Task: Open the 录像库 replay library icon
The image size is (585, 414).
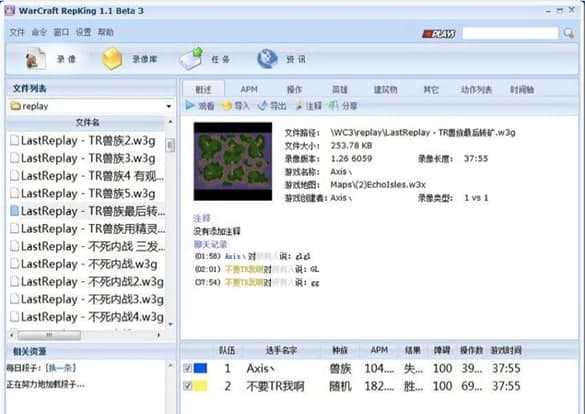Action: 112,59
